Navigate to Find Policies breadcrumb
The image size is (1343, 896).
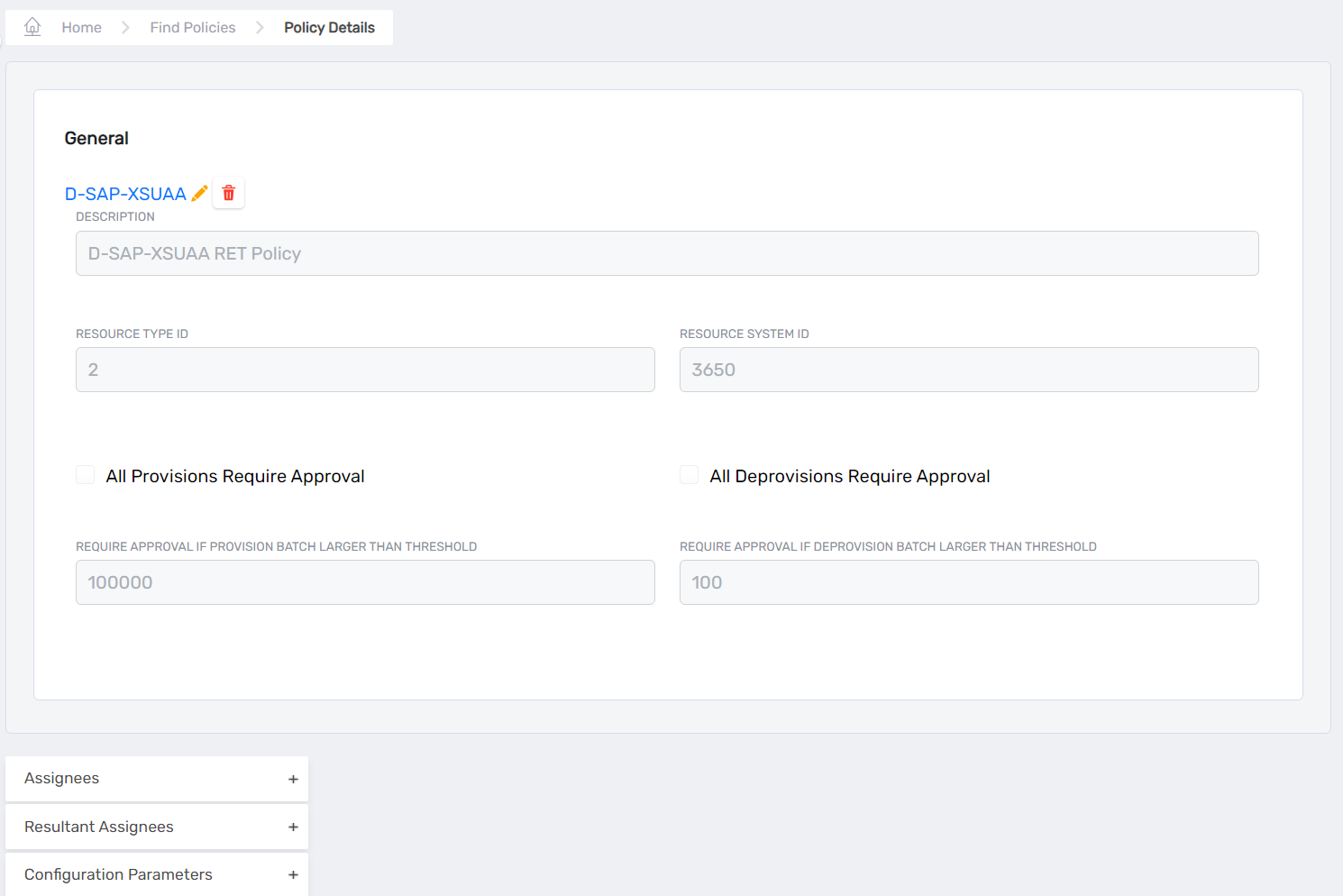[193, 28]
